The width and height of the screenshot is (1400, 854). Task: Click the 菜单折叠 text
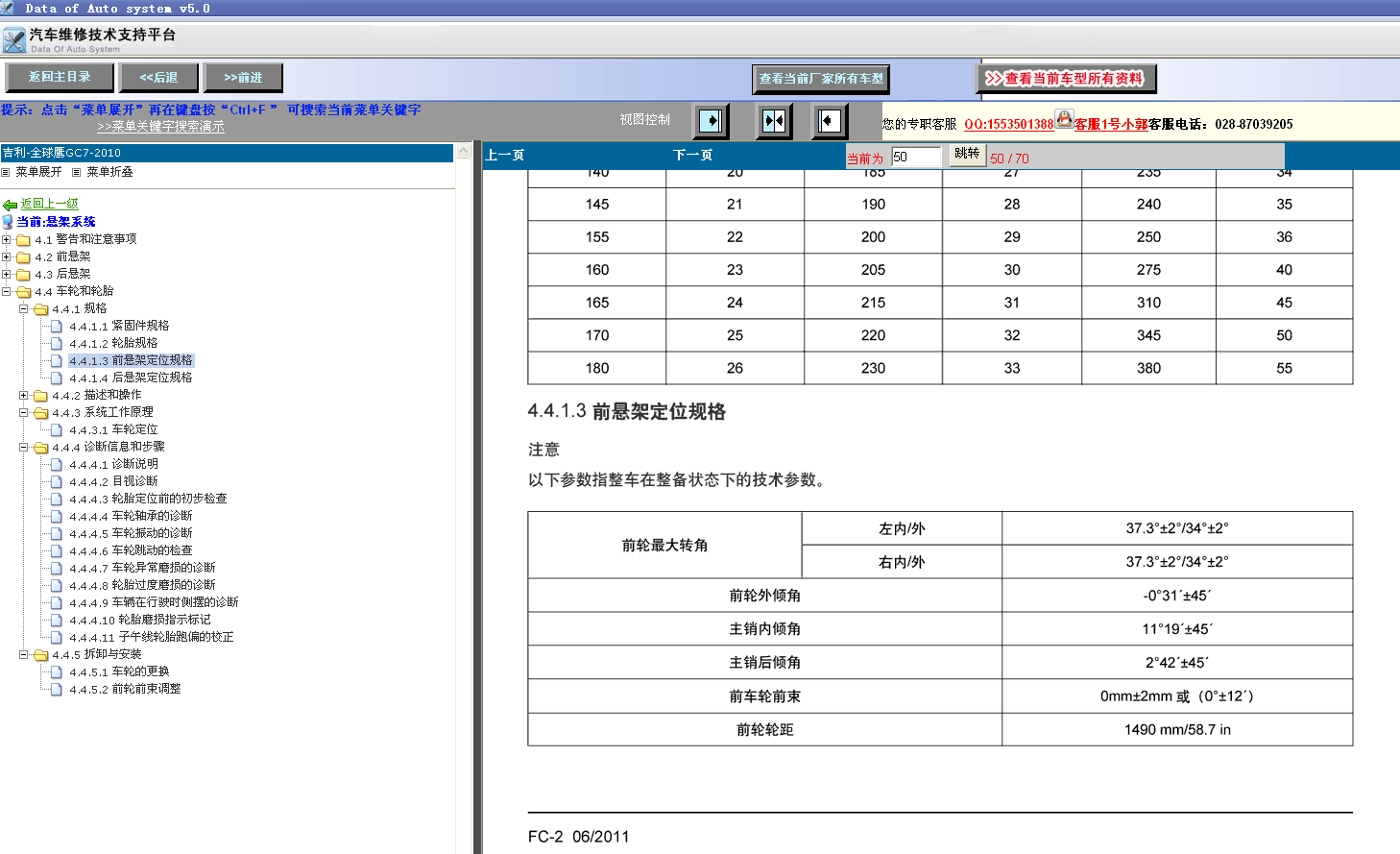[109, 172]
